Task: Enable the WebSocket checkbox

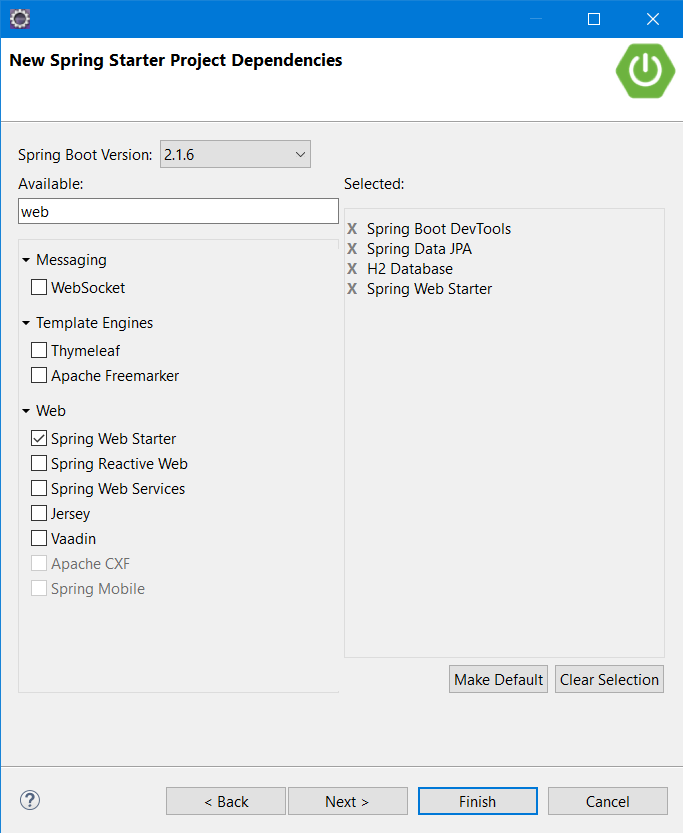Action: (39, 287)
